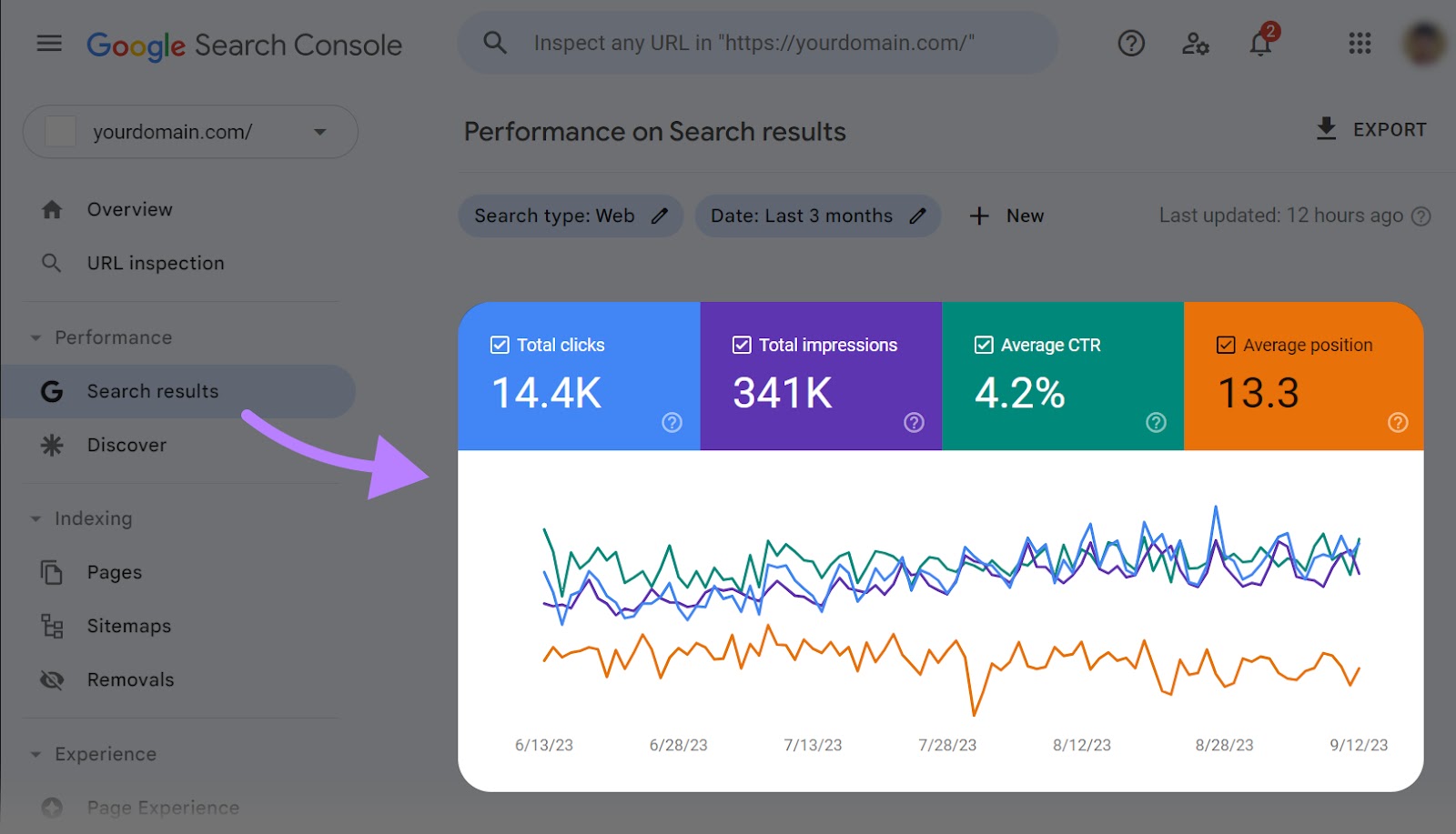Open Pages indexing report

114,572
